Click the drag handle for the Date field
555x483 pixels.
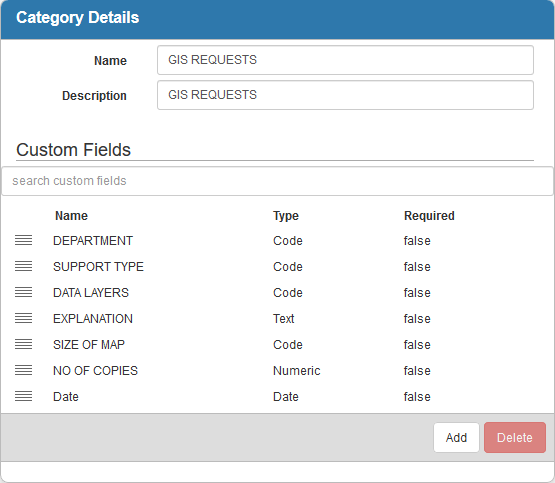click(23, 396)
